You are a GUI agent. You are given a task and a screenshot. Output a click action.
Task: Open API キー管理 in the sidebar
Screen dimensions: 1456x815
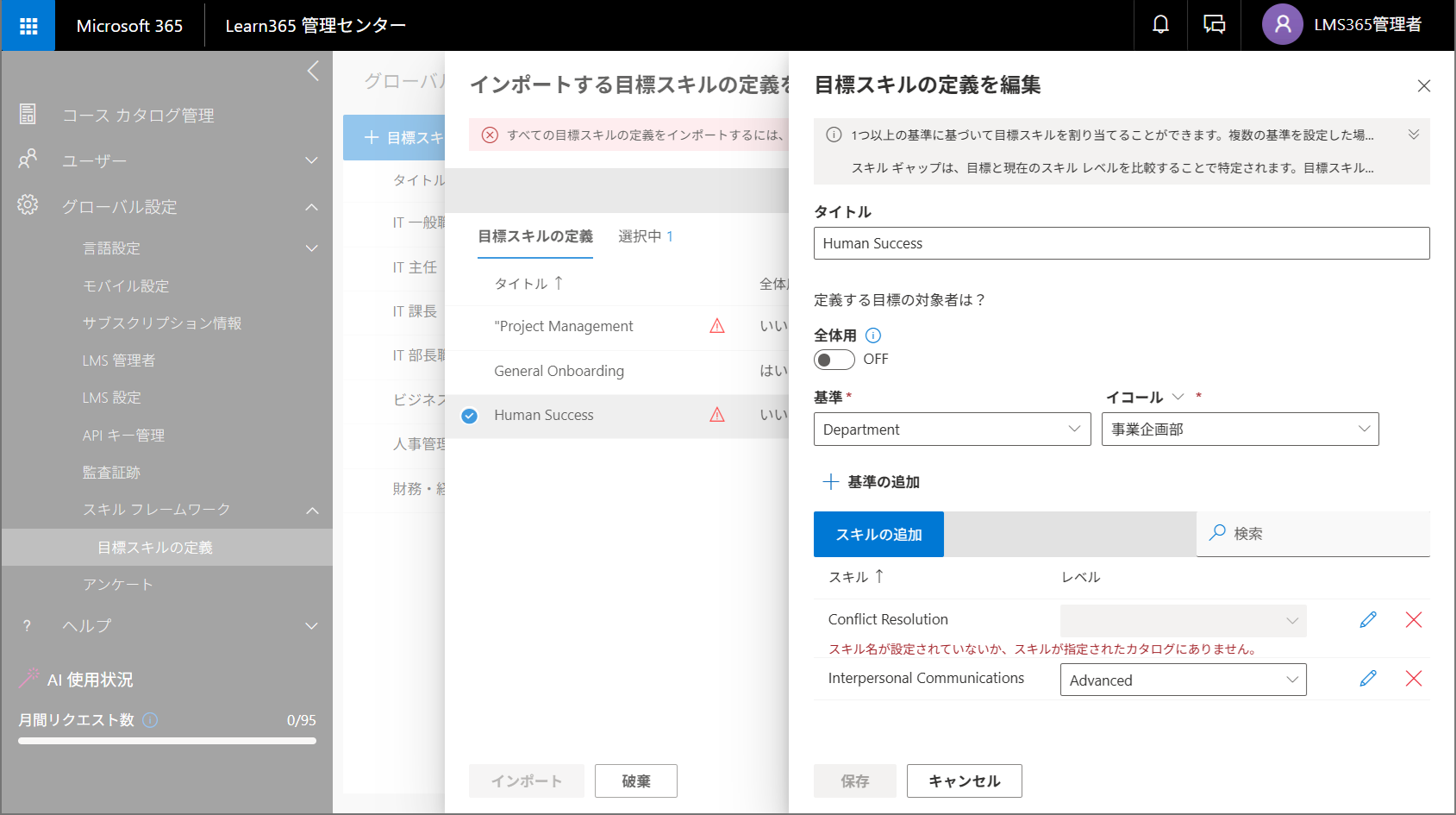point(123,436)
